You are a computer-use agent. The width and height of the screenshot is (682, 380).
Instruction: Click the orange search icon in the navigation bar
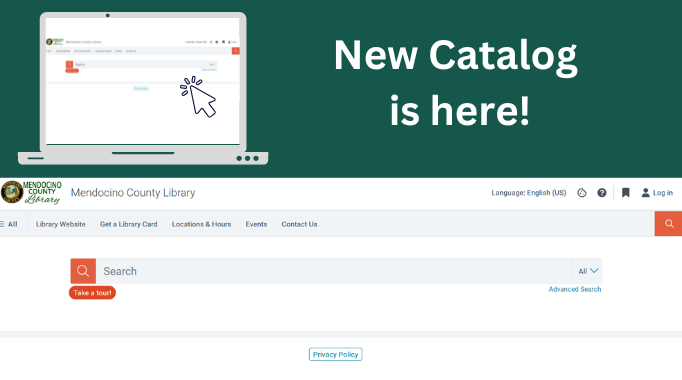point(669,223)
